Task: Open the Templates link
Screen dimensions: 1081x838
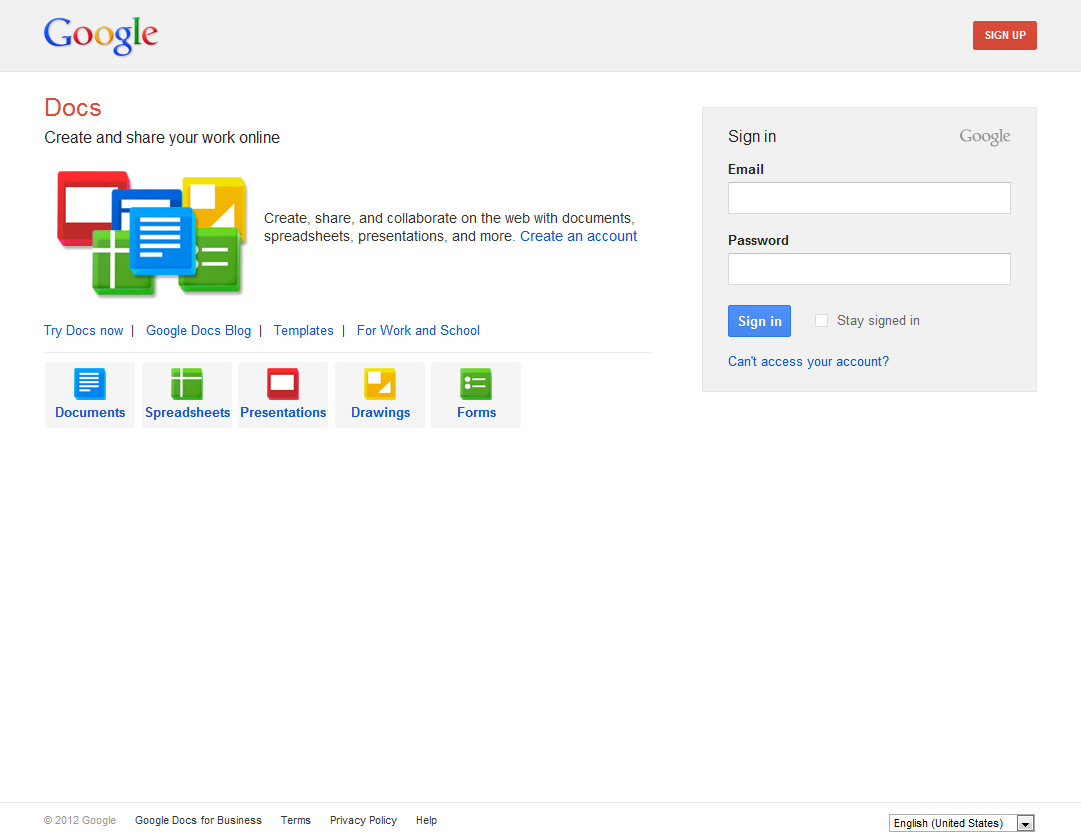Action: (303, 331)
